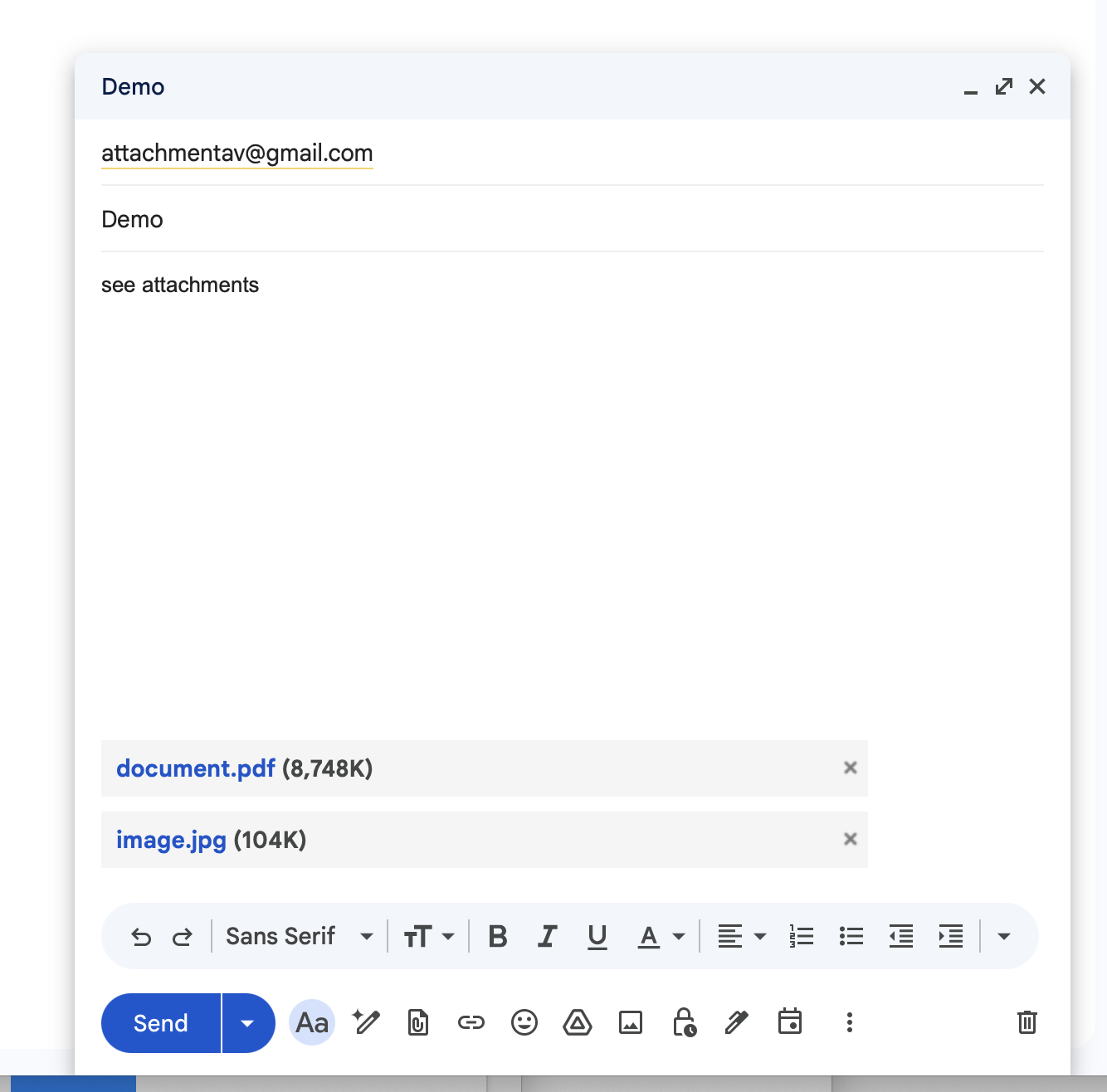This screenshot has height=1092, width=1107.
Task: Toggle italic formatting
Action: pos(547,936)
